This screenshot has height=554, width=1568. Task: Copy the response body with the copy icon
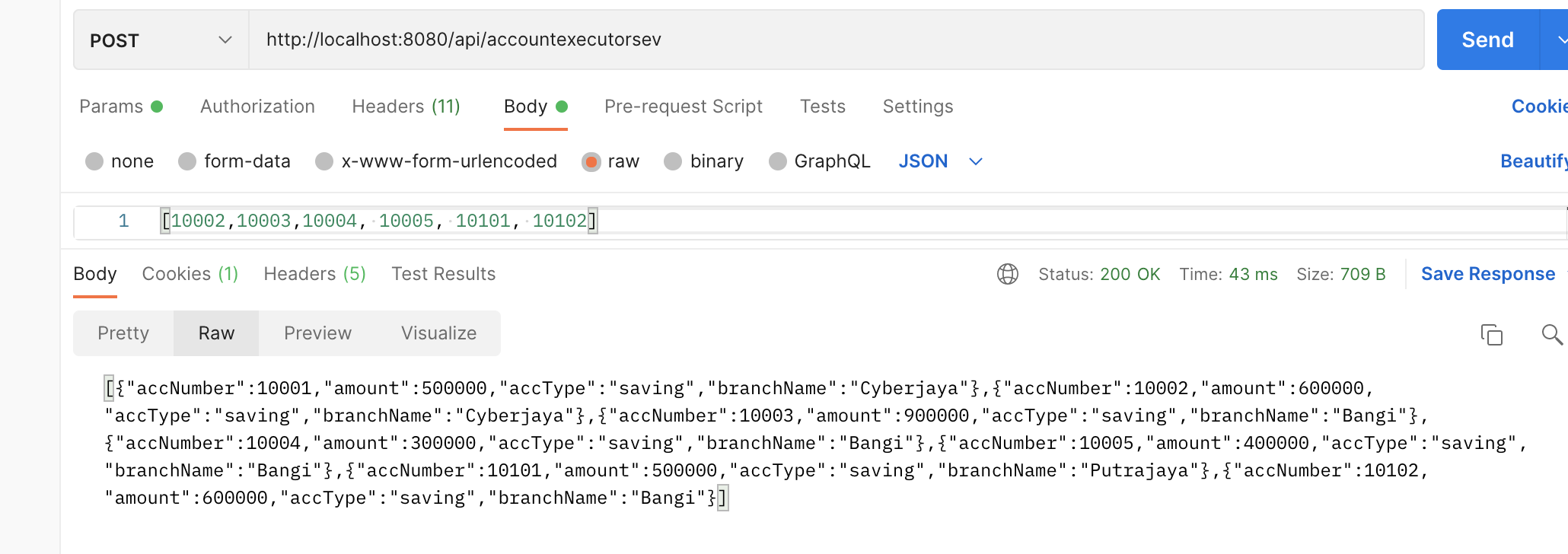(x=1491, y=334)
